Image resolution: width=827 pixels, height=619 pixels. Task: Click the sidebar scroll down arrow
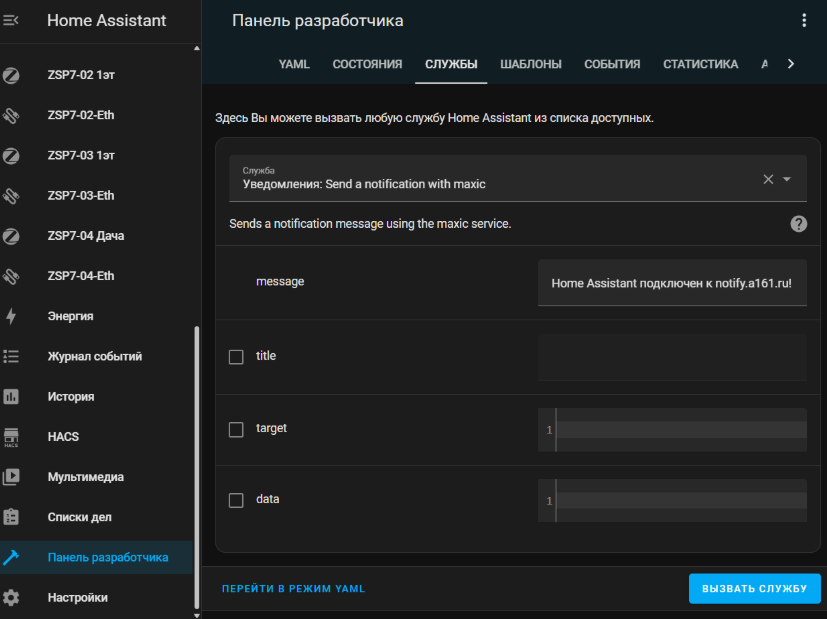click(x=197, y=615)
